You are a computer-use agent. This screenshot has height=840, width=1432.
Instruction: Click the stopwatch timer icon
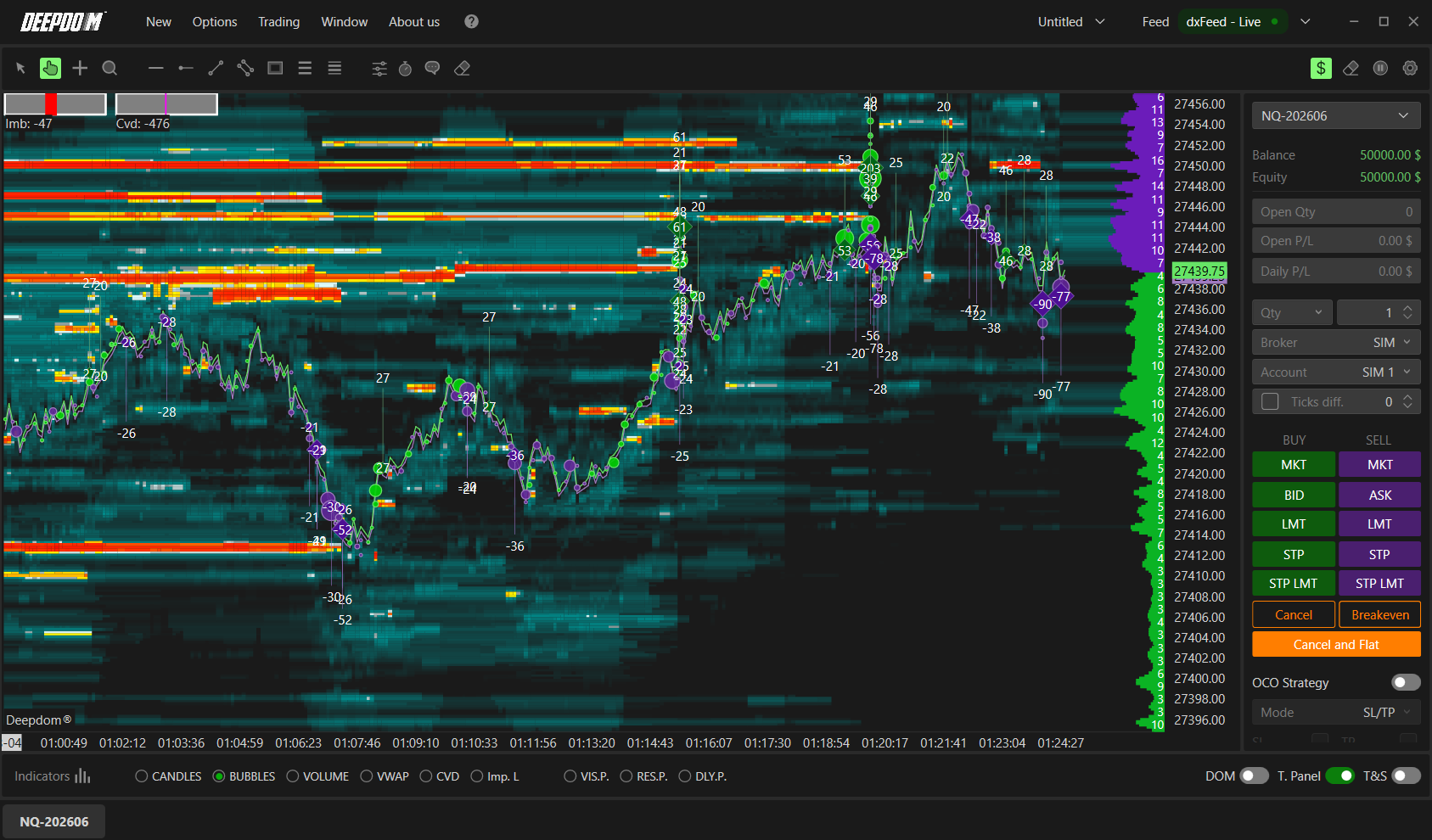[x=406, y=69]
